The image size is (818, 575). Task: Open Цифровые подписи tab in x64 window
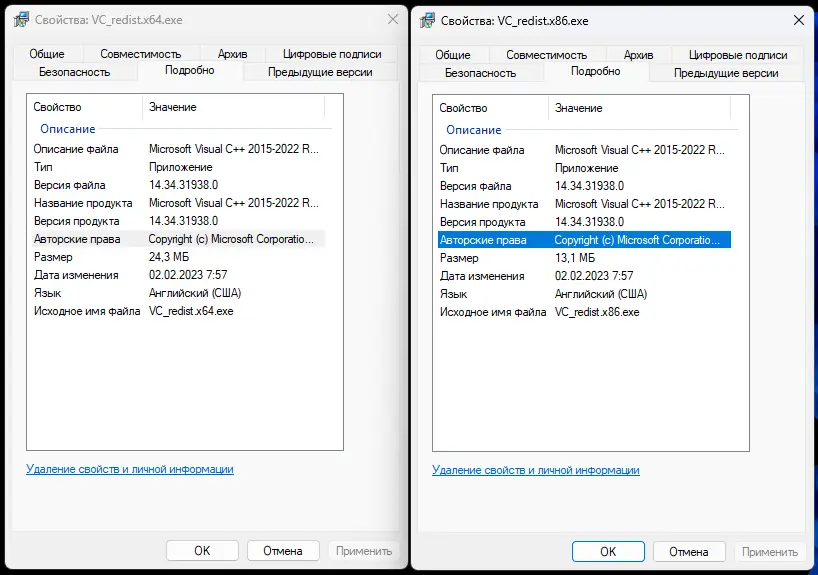(x=333, y=54)
